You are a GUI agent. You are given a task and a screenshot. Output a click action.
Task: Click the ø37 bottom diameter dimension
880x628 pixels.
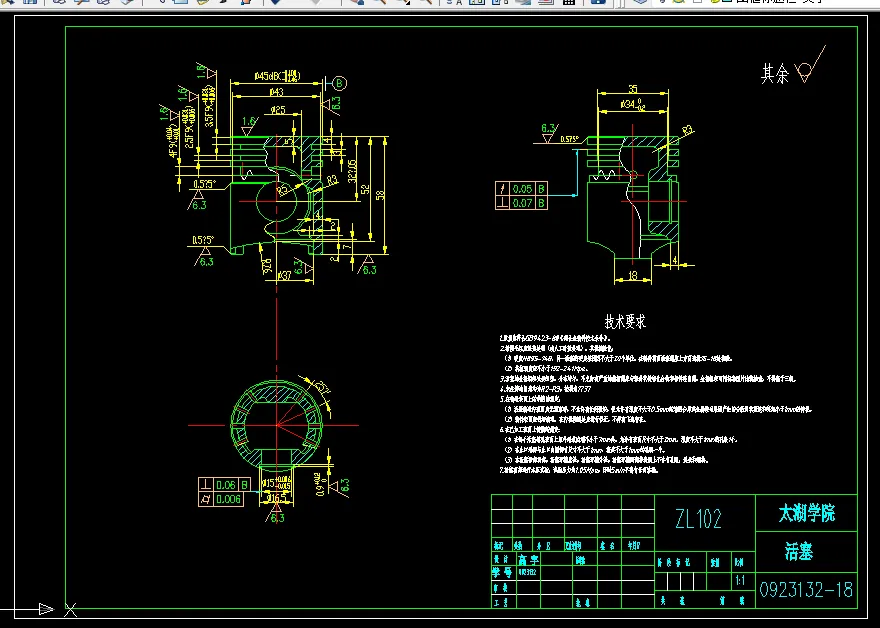[x=285, y=276]
